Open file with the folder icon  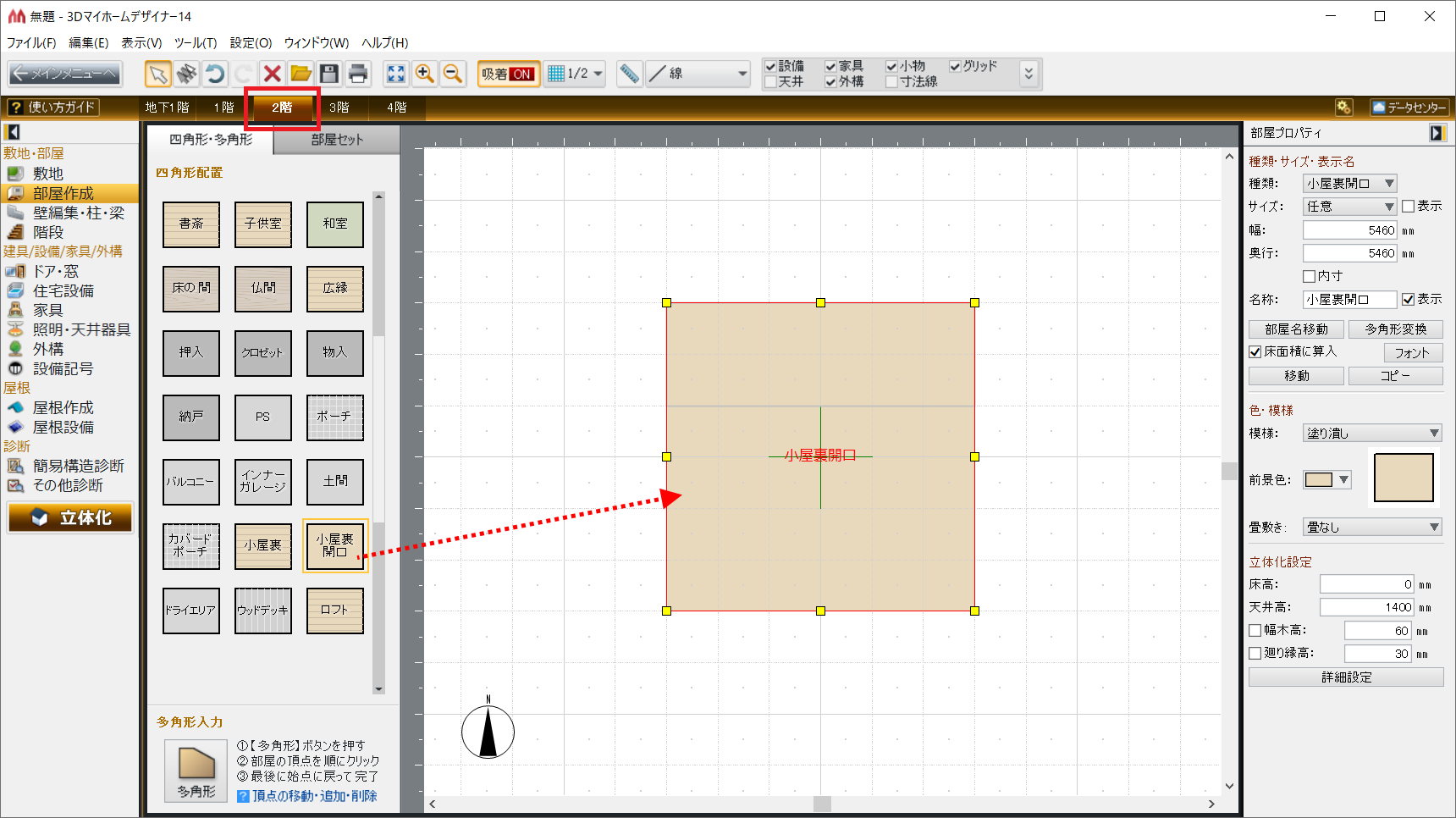tap(301, 75)
